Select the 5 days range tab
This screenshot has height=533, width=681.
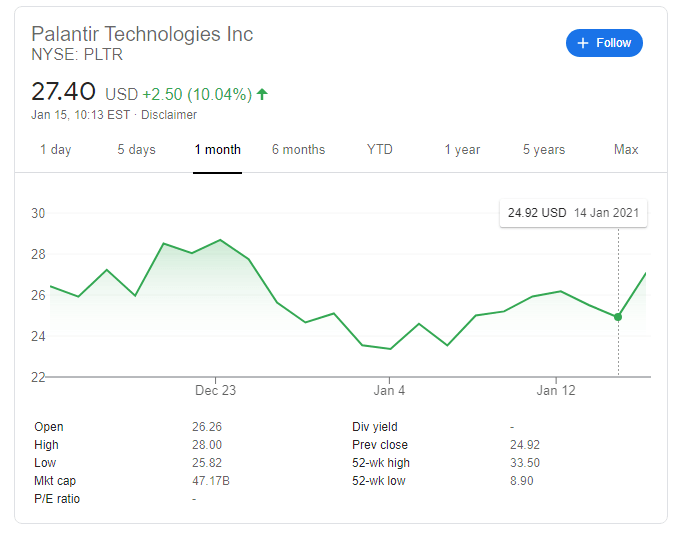(136, 150)
